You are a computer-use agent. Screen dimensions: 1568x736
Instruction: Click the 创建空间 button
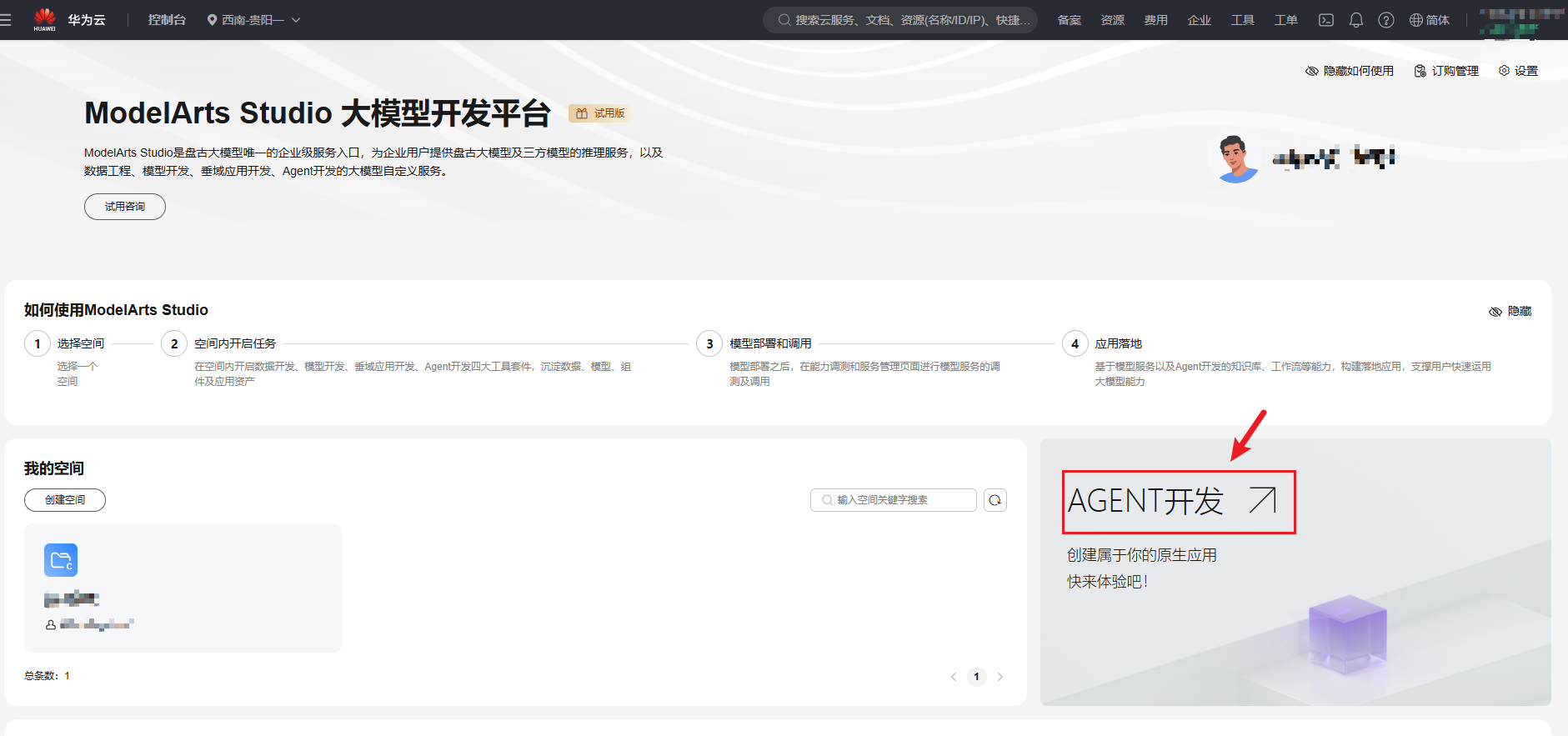click(x=65, y=500)
